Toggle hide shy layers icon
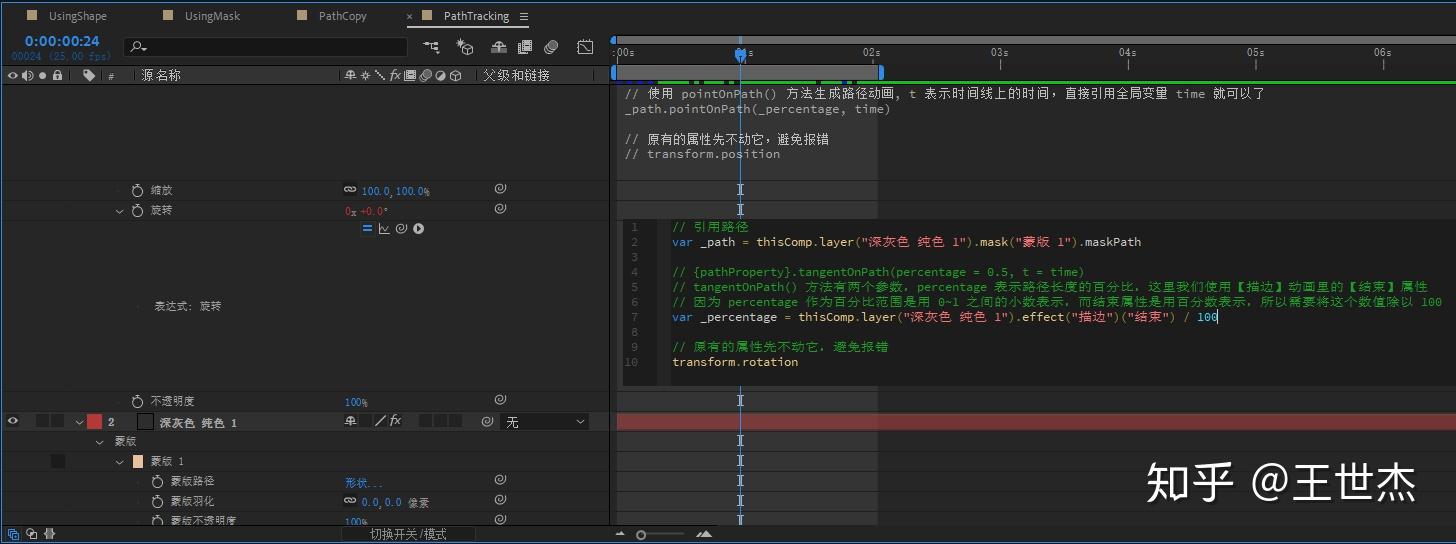 click(499, 47)
